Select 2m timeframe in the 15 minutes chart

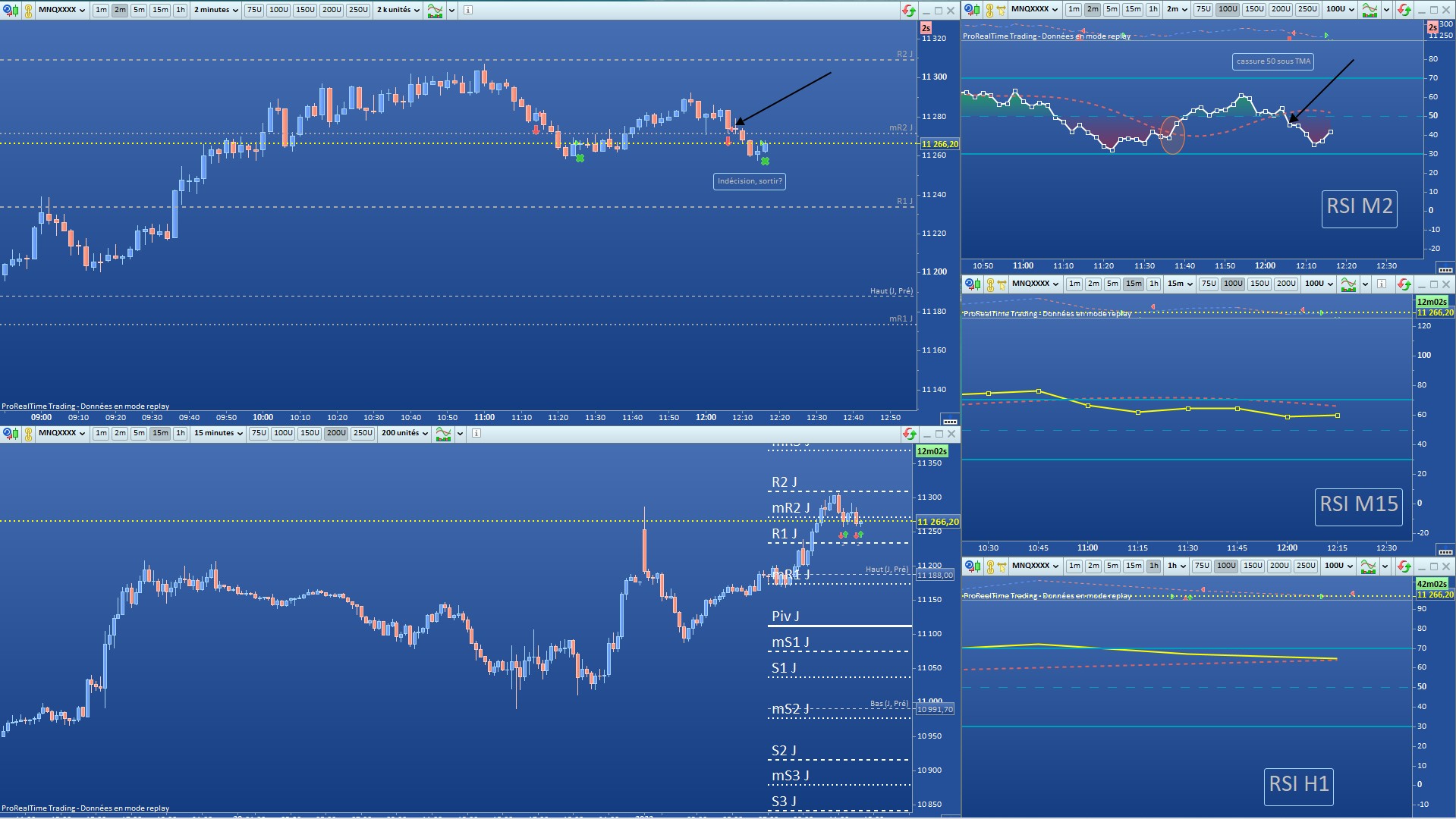click(x=120, y=433)
